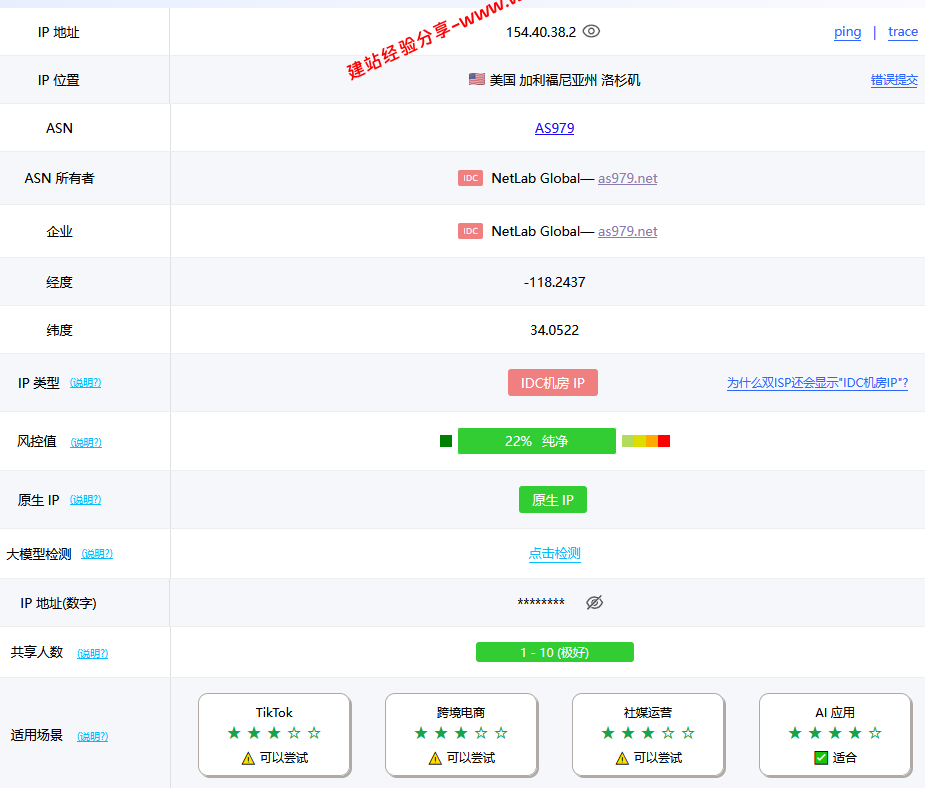Select the TikTok scenario card
The image size is (925, 788).
click(274, 735)
